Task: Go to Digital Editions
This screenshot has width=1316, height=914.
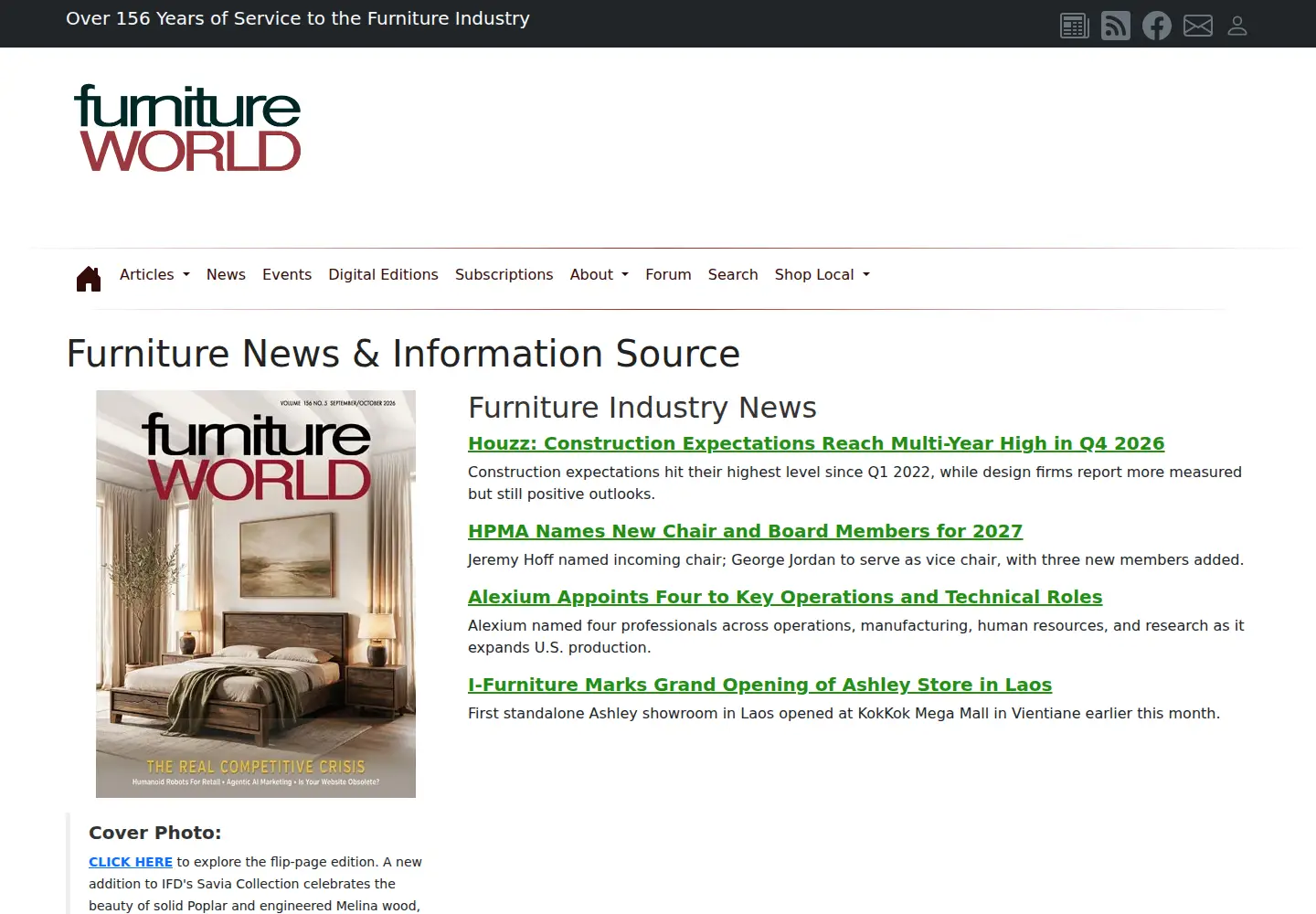Action: (x=383, y=274)
